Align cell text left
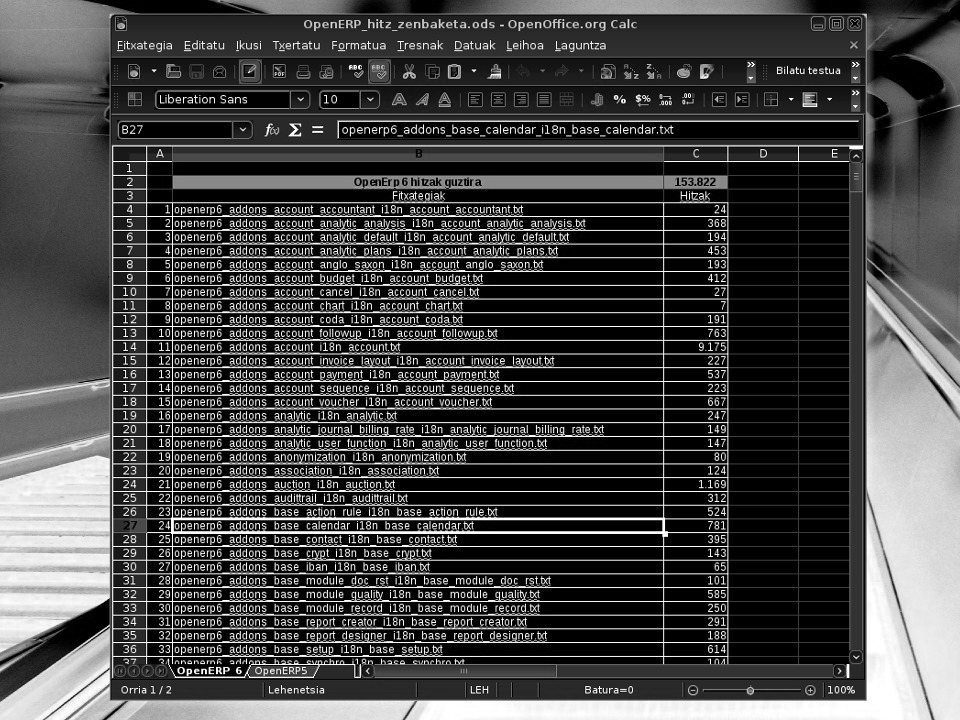Image resolution: width=960 pixels, height=720 pixels. [x=475, y=99]
